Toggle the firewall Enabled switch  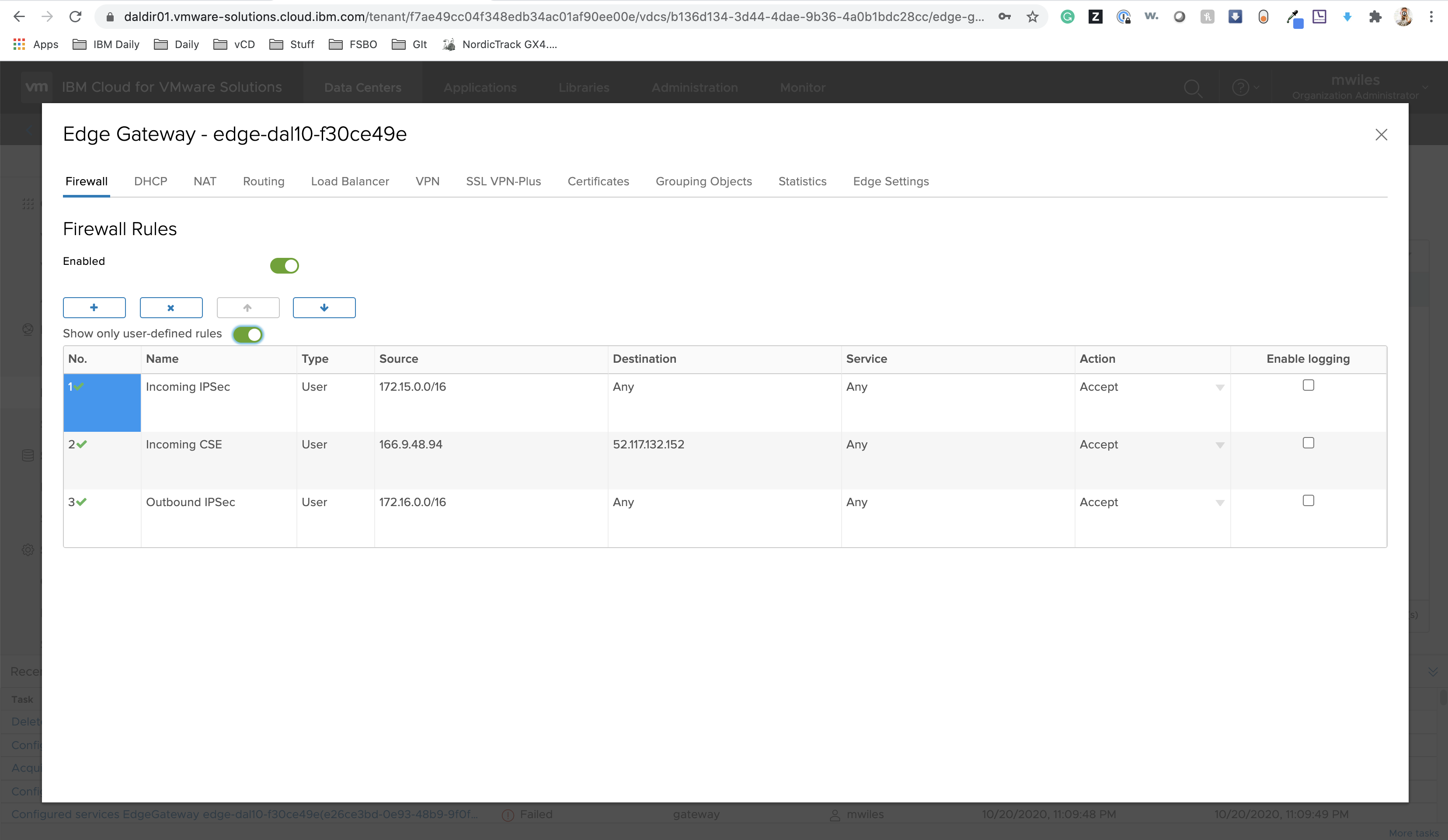pyautogui.click(x=285, y=265)
